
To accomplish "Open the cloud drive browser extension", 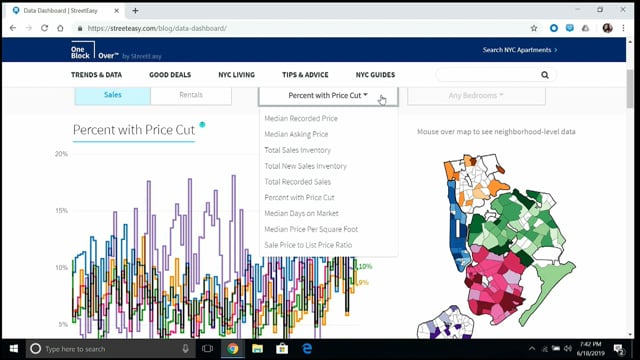I will tap(585, 28).
